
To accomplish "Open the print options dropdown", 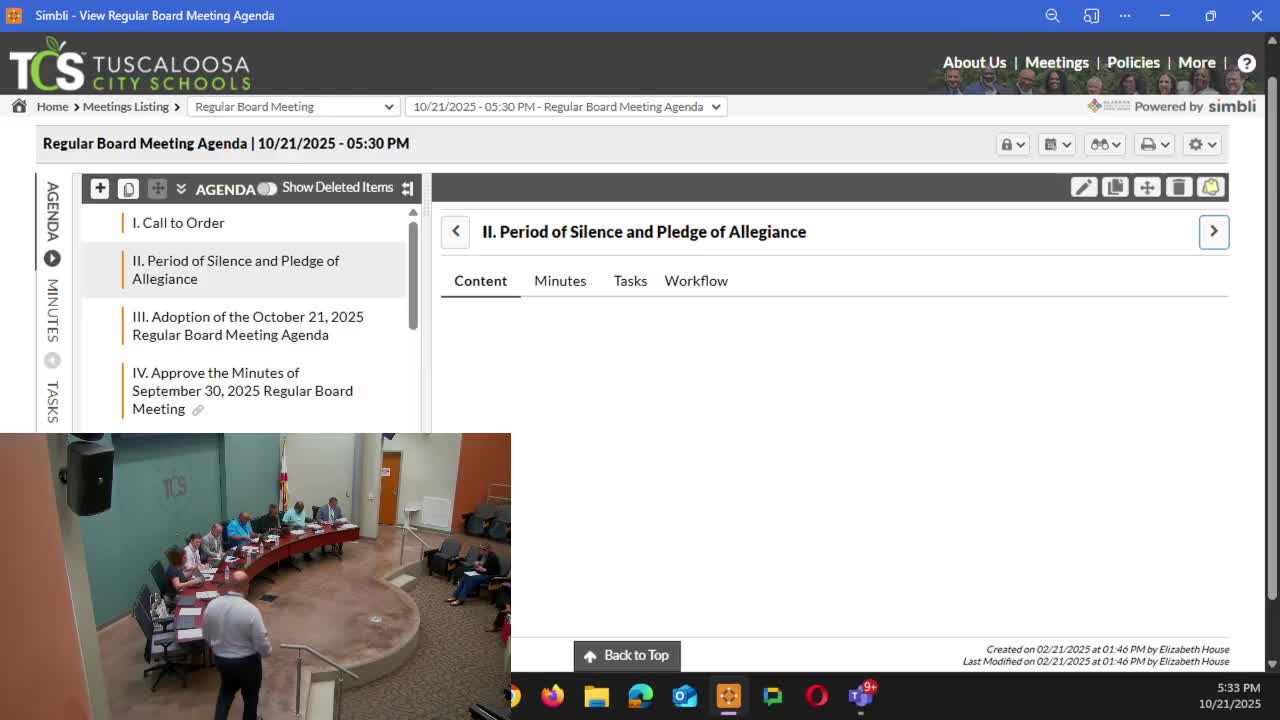I will pos(1154,144).
